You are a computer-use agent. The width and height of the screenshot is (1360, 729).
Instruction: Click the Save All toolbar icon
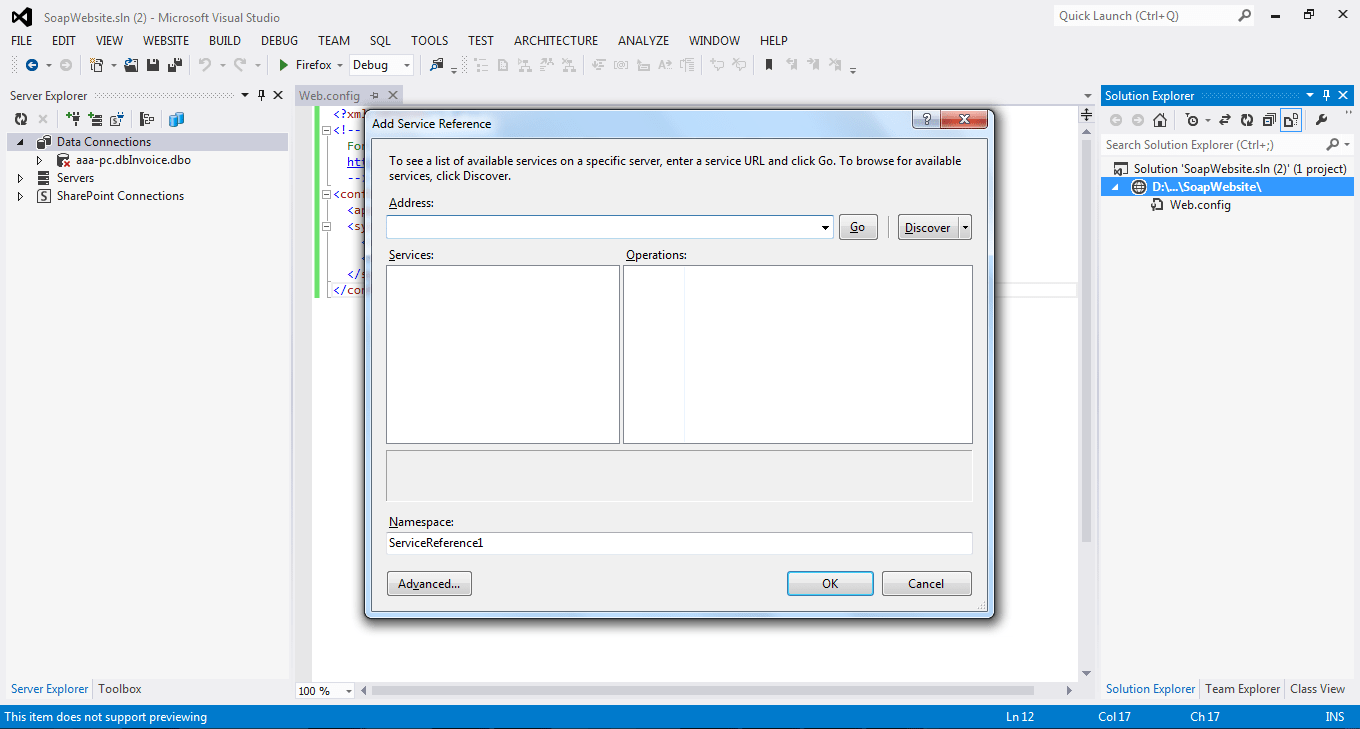click(175, 65)
